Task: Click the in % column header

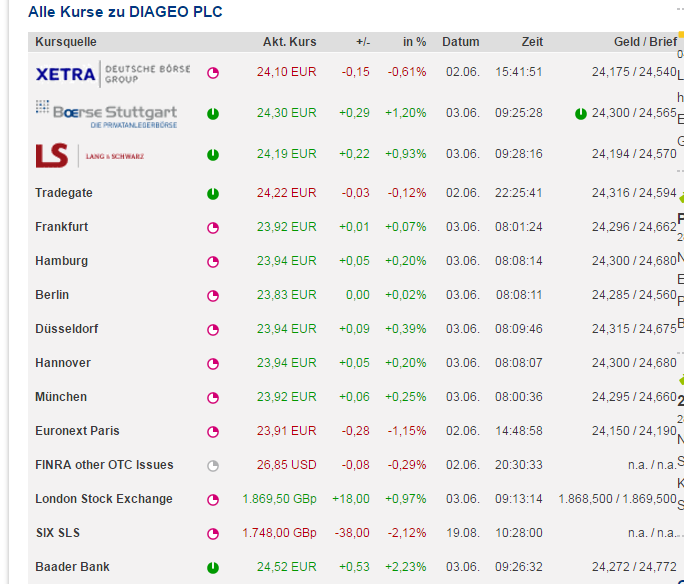Action: 414,42
